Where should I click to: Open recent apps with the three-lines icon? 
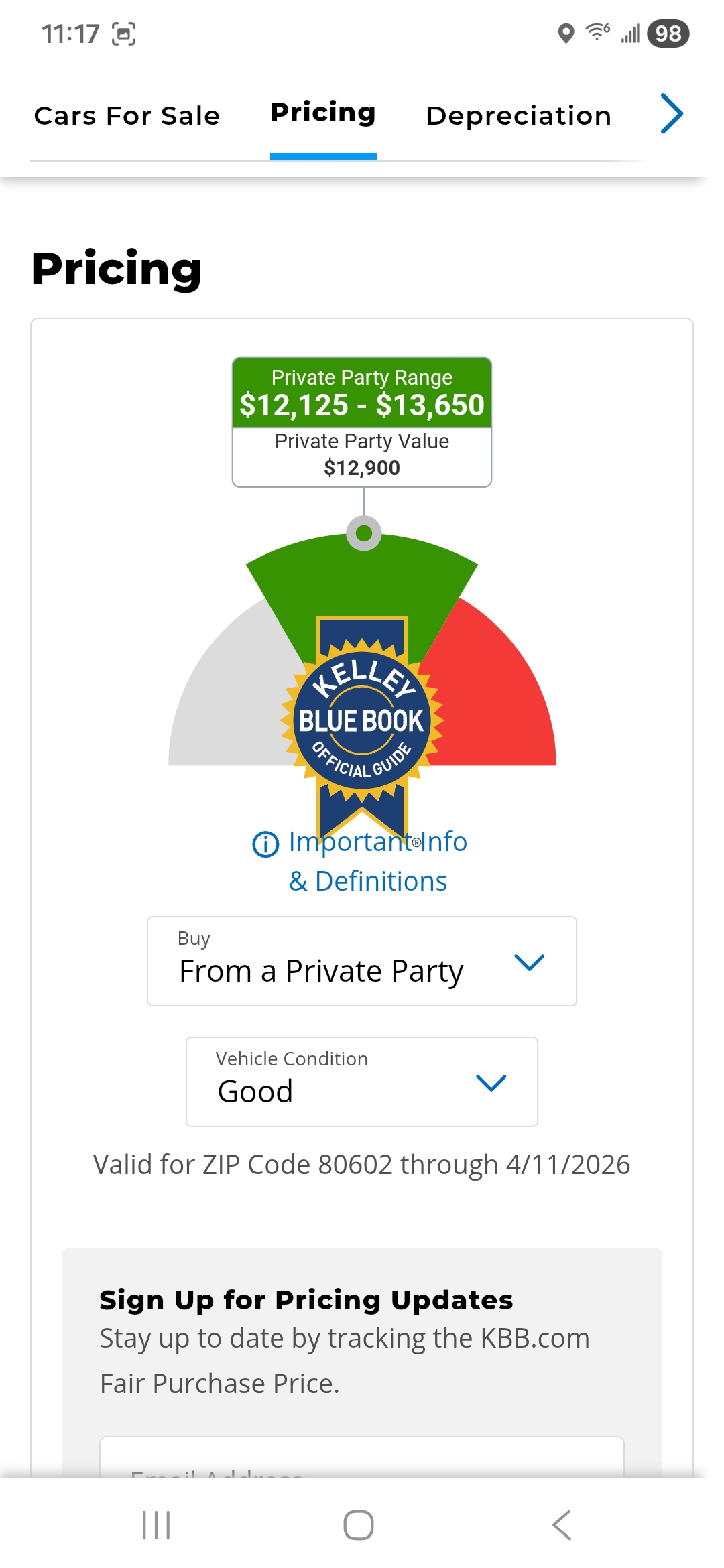156,1525
